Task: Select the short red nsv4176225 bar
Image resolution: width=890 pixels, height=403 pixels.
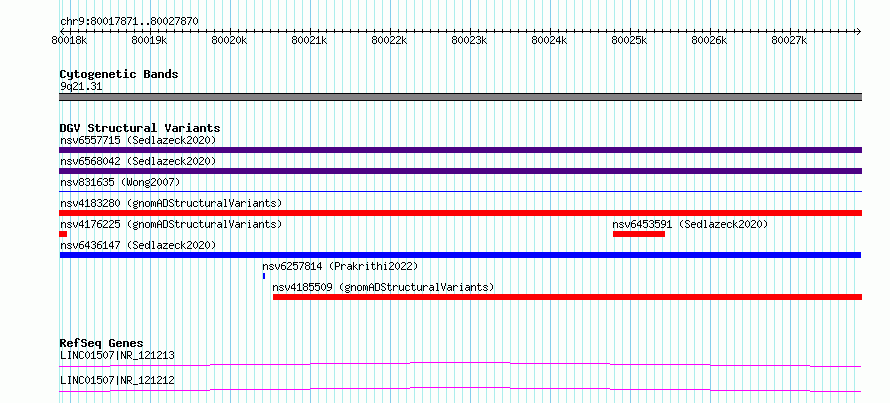Action: [x=63, y=234]
